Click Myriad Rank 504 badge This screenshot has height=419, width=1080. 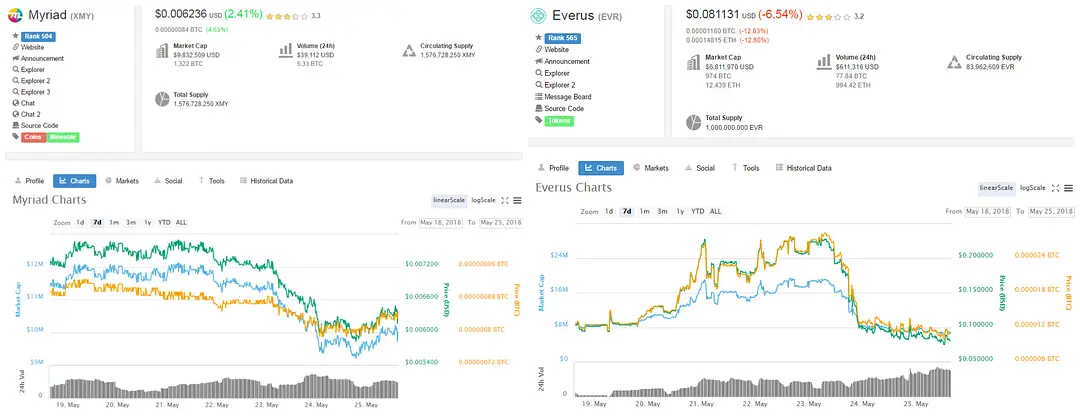38,36
